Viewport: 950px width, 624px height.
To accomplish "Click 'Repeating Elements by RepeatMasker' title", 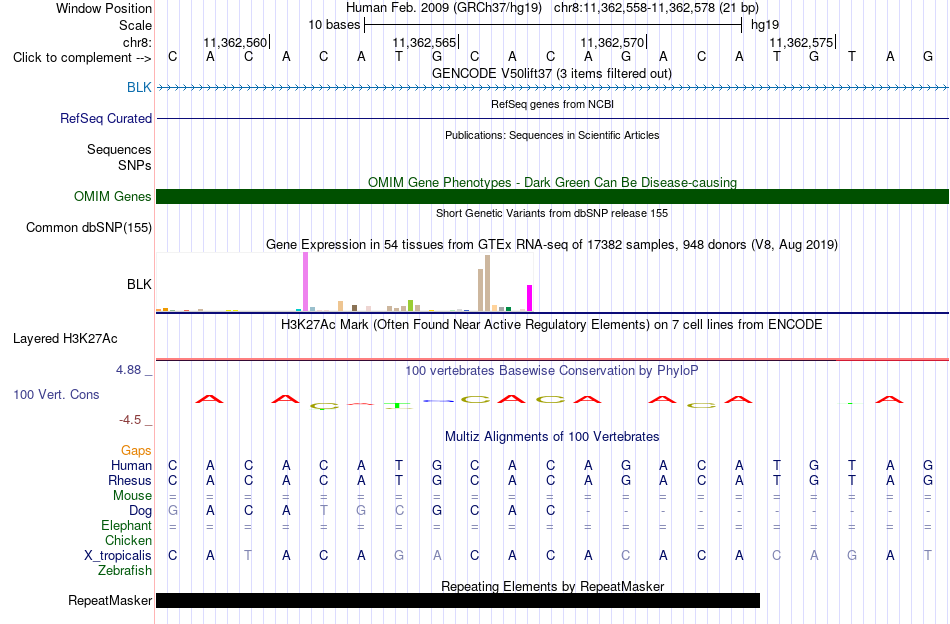I will coord(553,586).
